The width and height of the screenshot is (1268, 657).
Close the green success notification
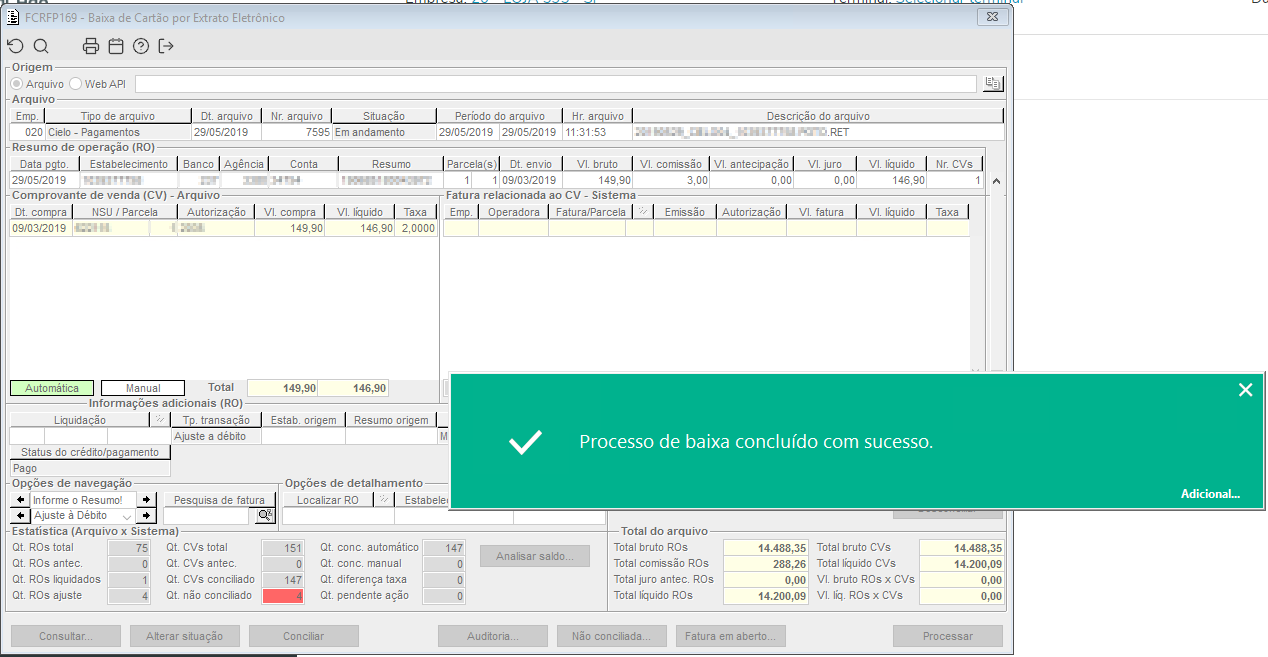(1245, 390)
